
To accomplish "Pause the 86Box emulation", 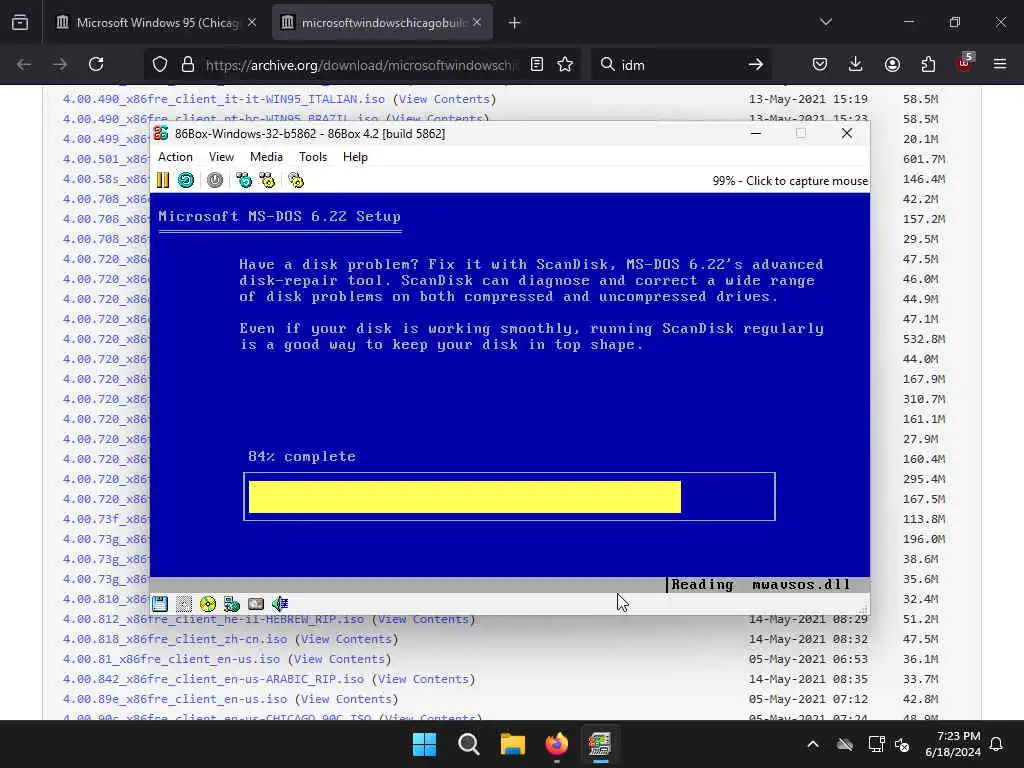I will click(163, 180).
